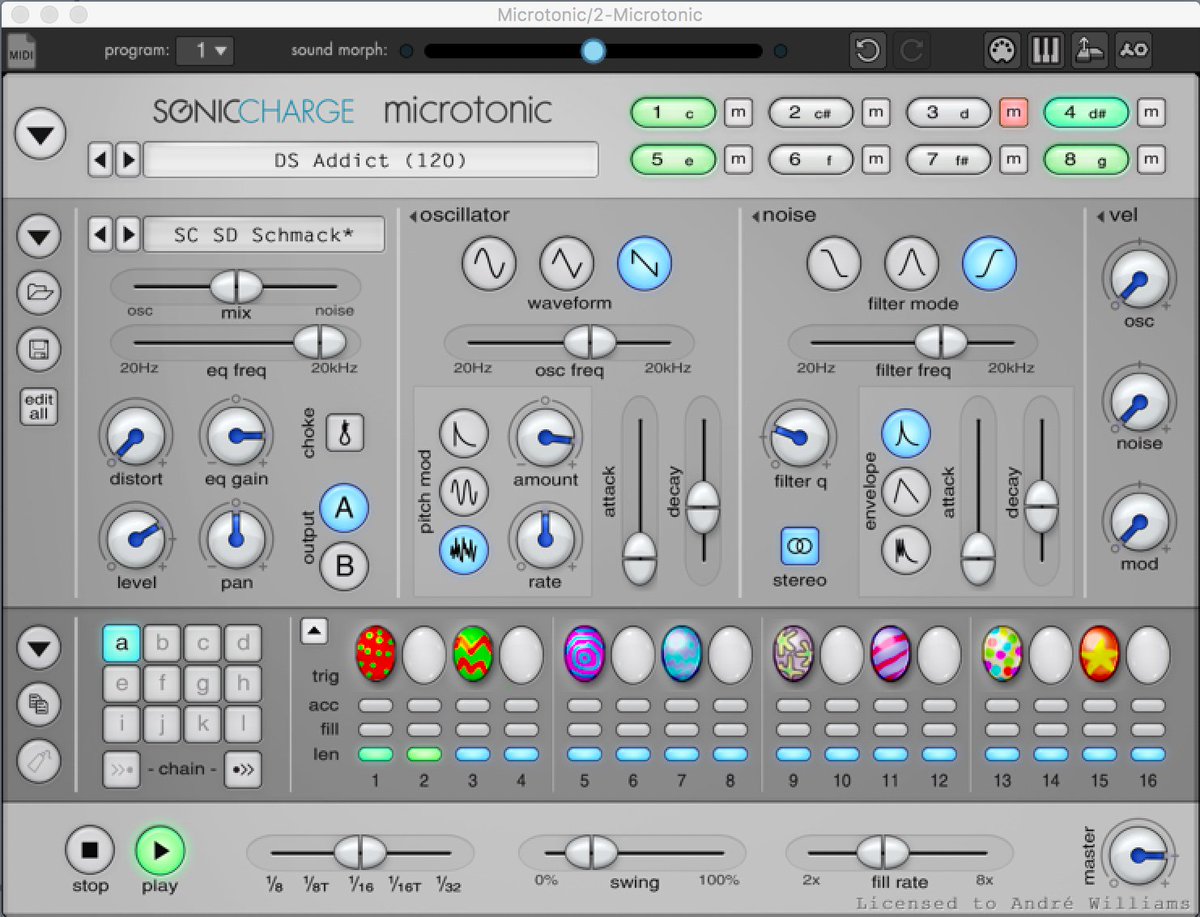Image resolution: width=1200 pixels, height=917 pixels.
Task: Select the sawtooth oscillator waveform
Action: (x=645, y=264)
